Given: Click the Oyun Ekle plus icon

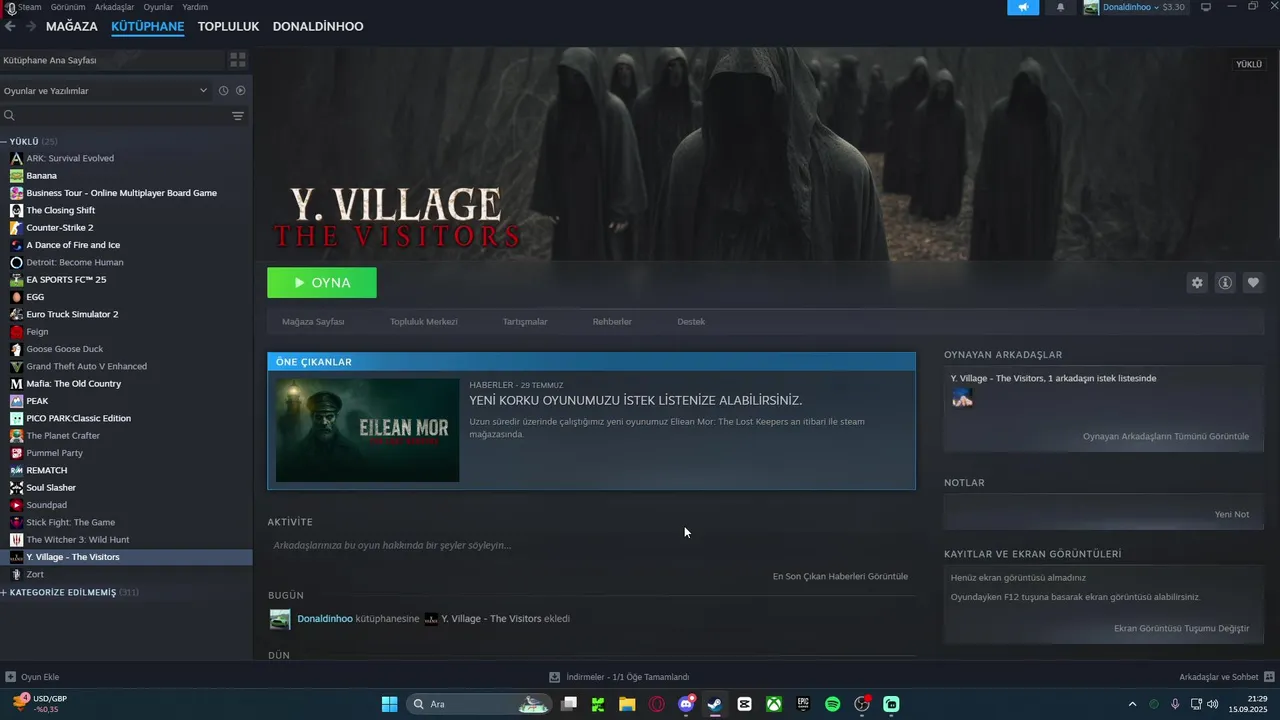Looking at the screenshot, I should point(10,677).
